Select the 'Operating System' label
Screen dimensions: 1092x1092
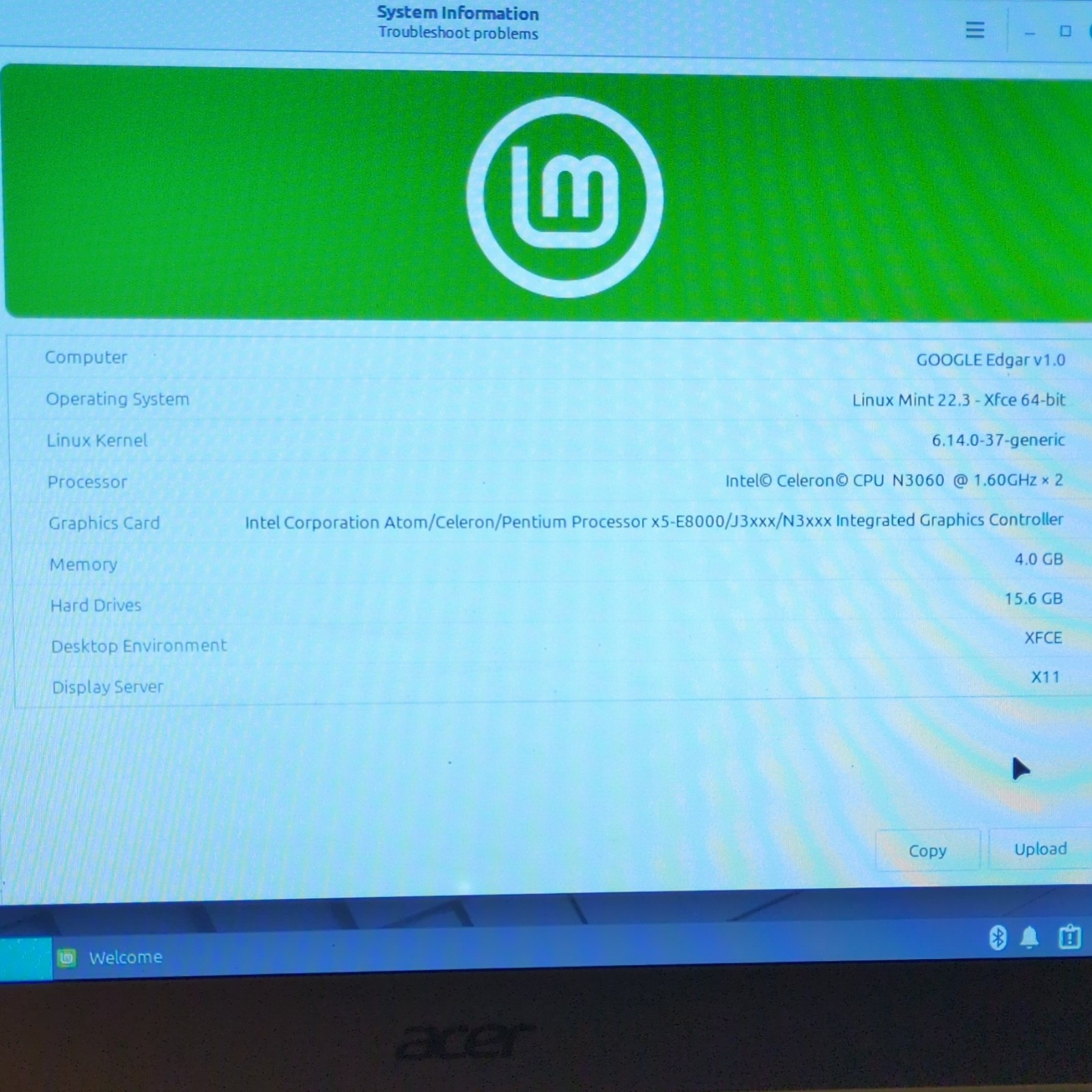[117, 399]
